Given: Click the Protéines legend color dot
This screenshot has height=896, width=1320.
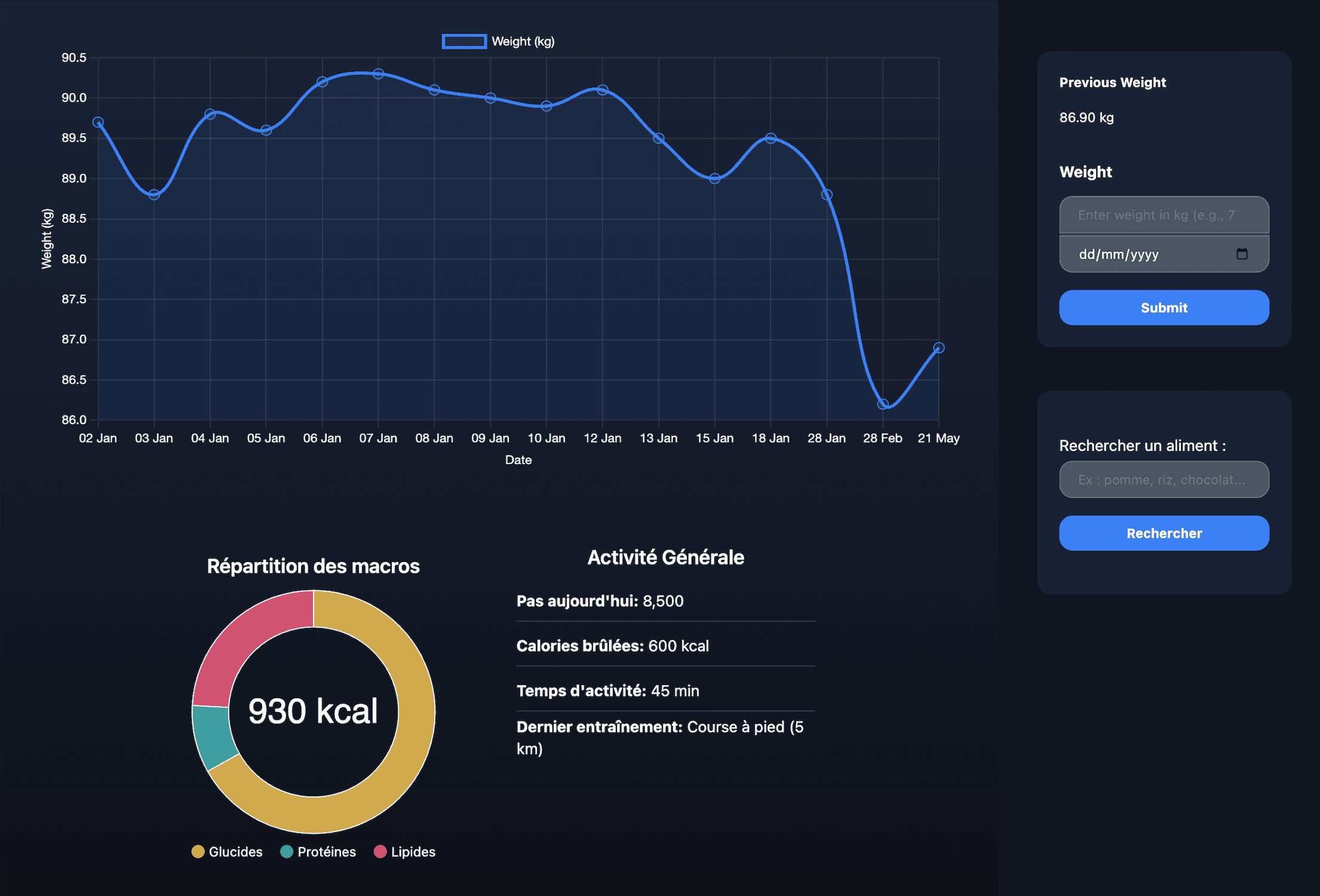Looking at the screenshot, I should click(x=287, y=852).
